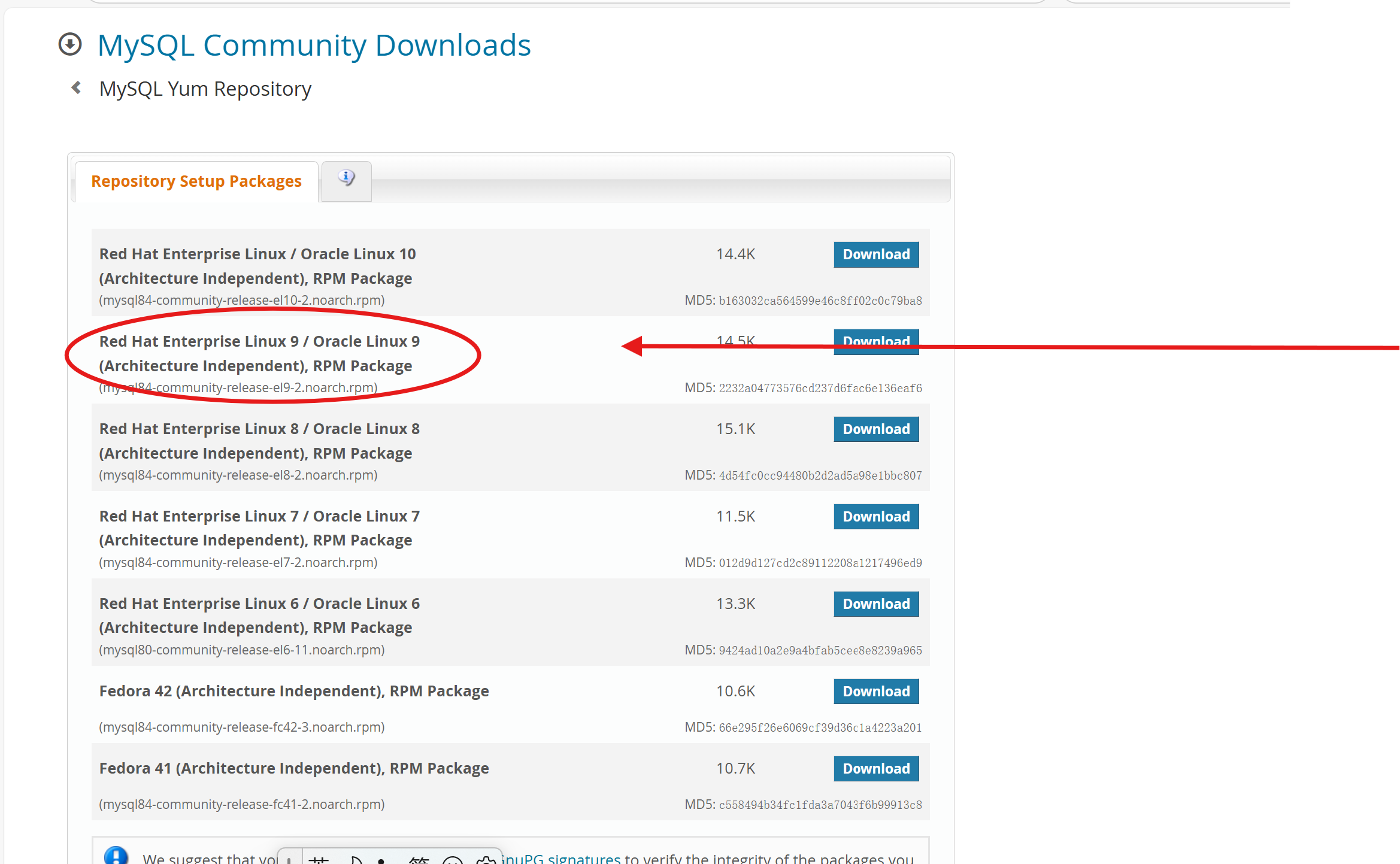
Task: Select the Repository Setup Packages tab
Action: tap(196, 181)
